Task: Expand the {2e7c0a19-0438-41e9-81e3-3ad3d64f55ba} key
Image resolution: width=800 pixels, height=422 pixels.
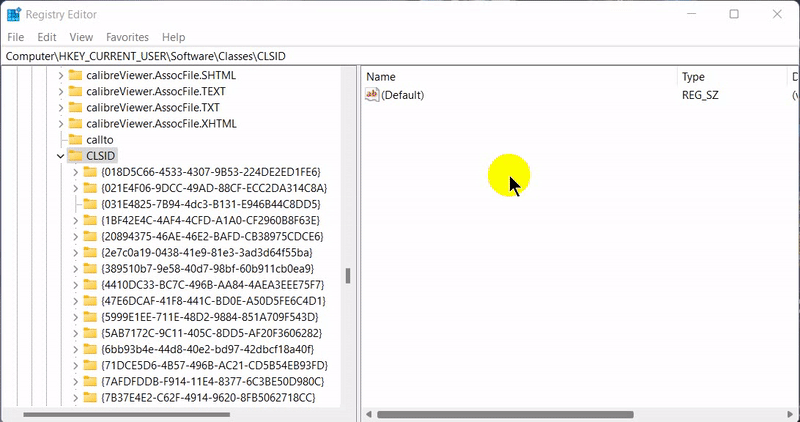Action: point(76,253)
